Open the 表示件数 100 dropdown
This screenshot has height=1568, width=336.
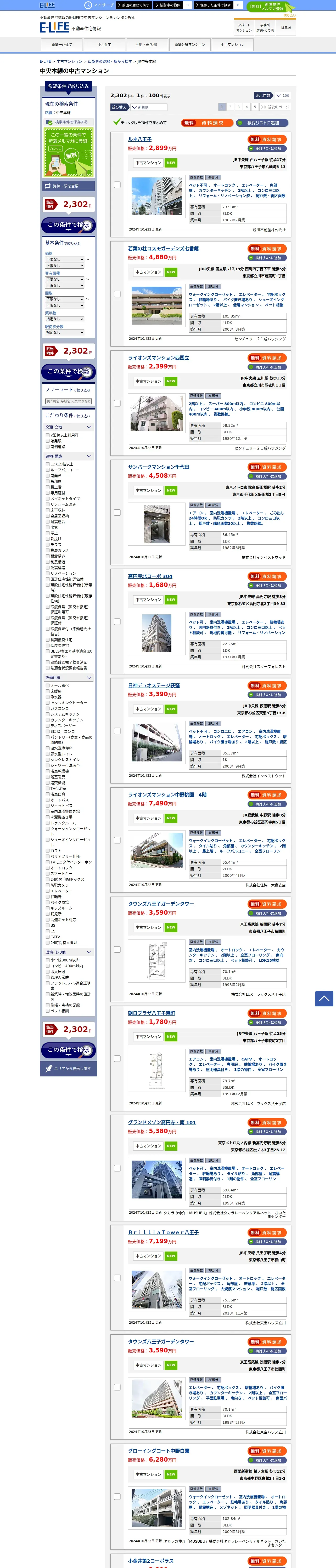282,96
